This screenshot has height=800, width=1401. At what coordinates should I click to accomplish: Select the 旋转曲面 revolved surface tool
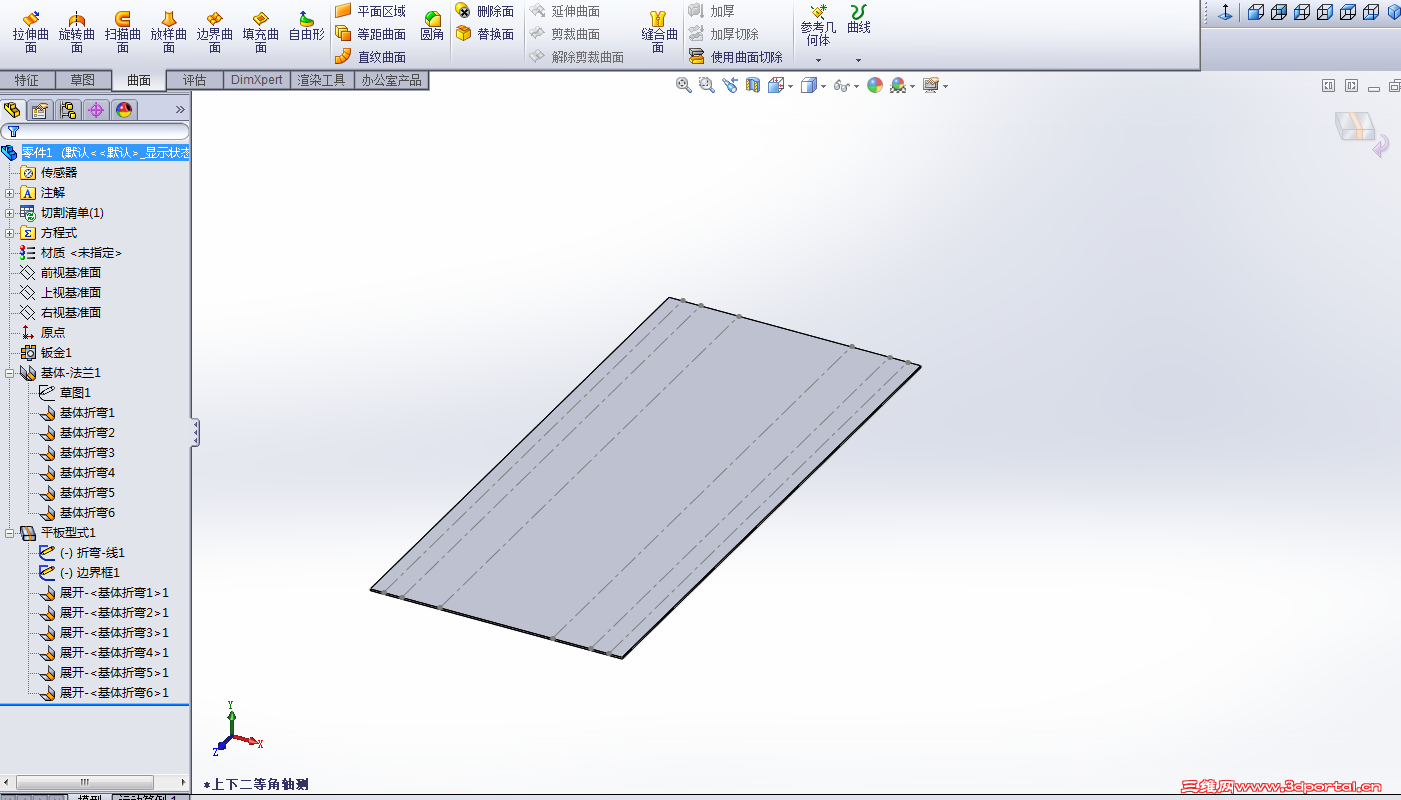pyautogui.click(x=77, y=32)
